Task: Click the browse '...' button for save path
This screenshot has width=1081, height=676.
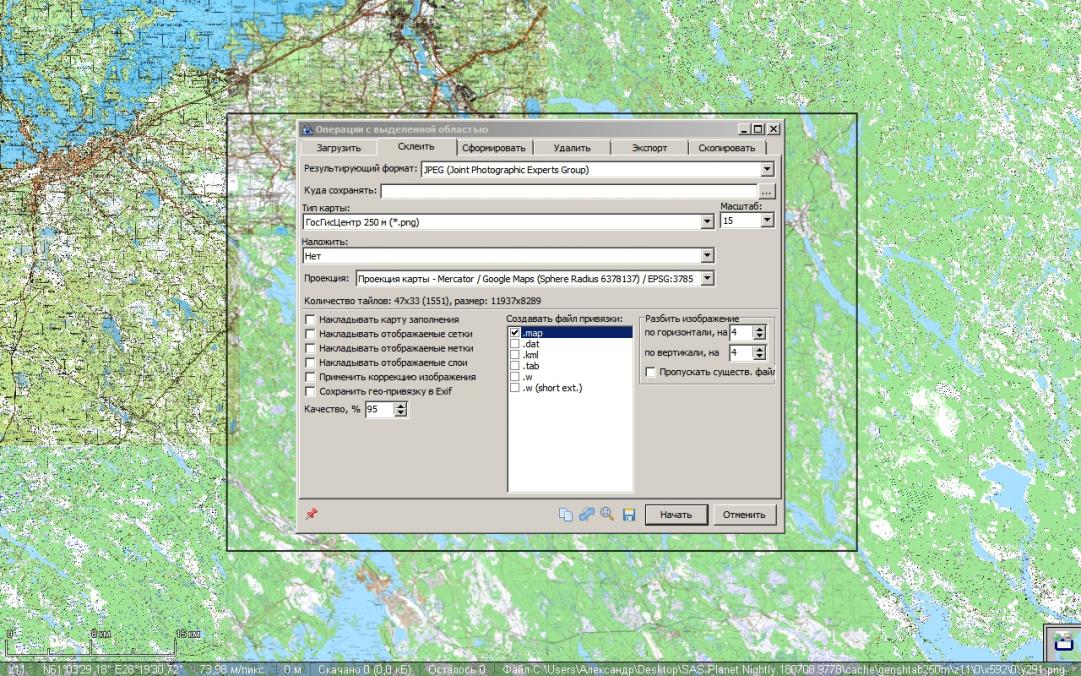Action: pos(767,190)
